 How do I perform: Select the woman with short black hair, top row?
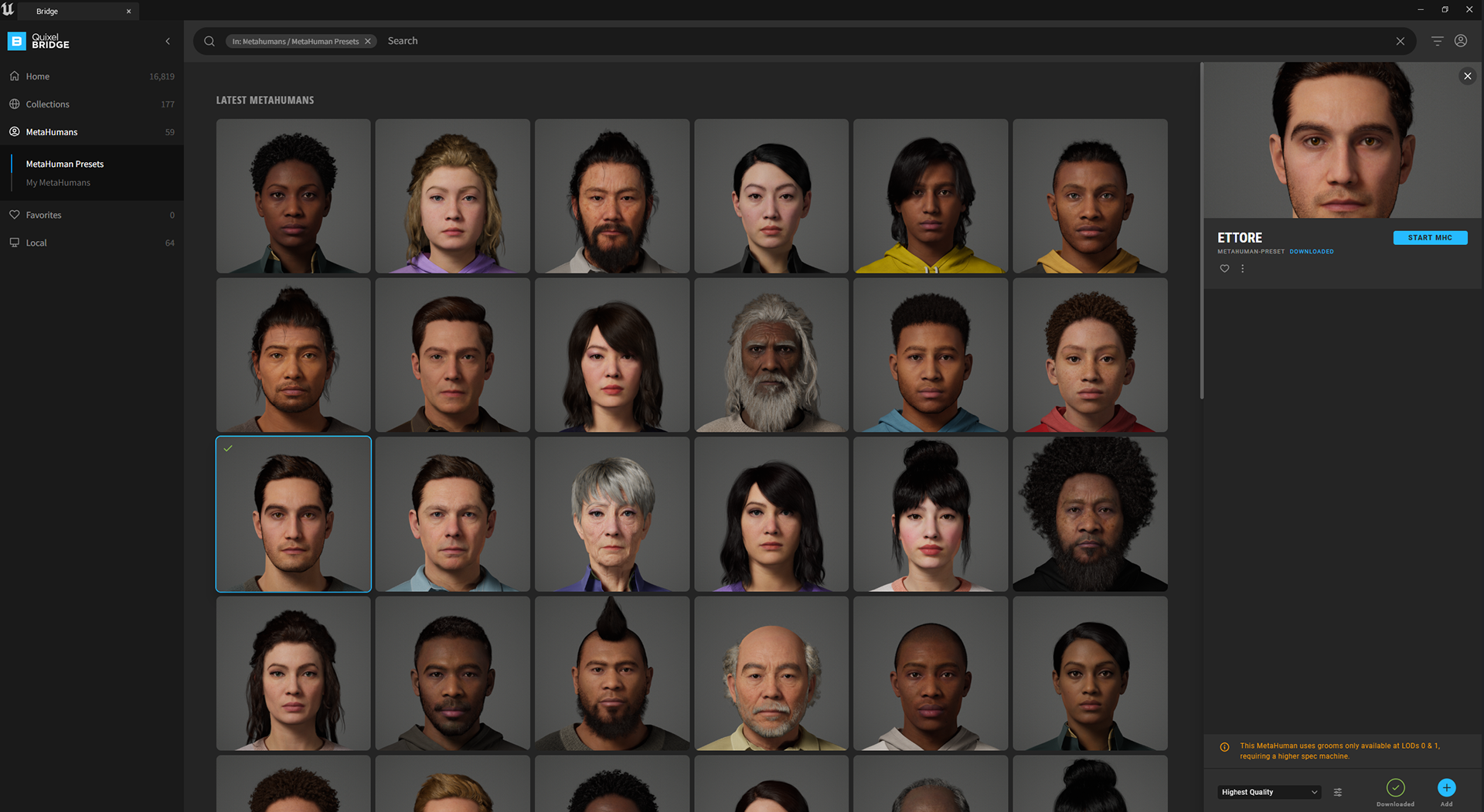771,196
